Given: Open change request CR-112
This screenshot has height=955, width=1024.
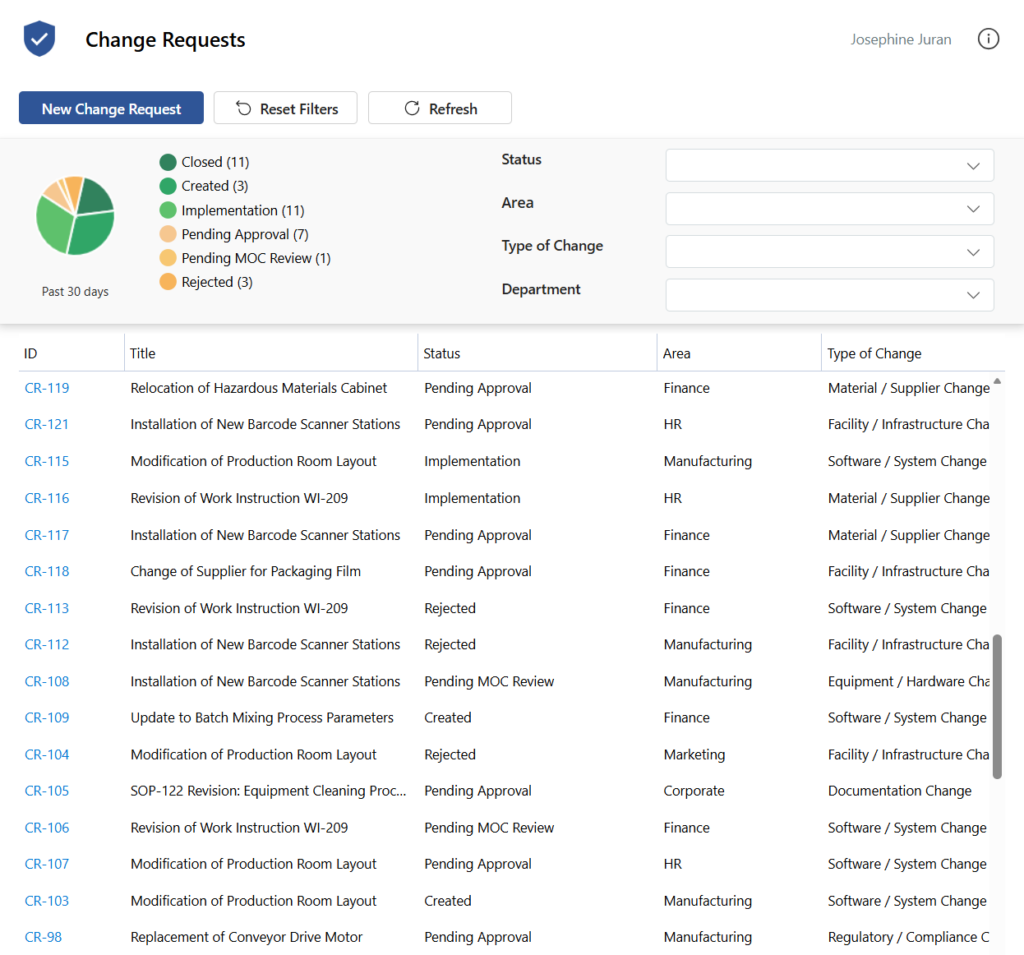Looking at the screenshot, I should (x=47, y=645).
